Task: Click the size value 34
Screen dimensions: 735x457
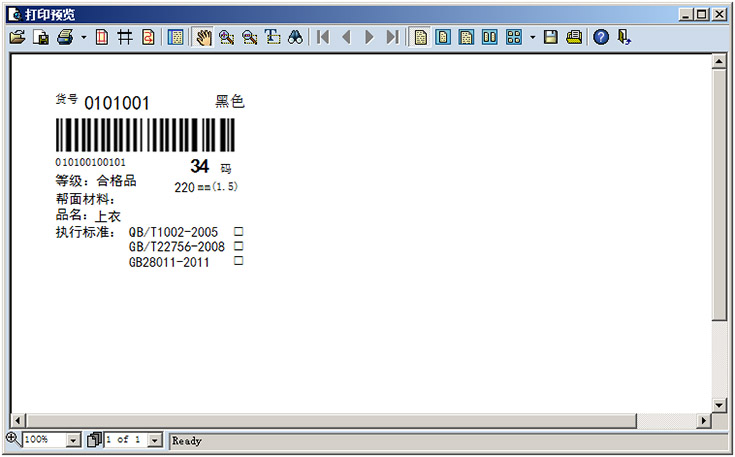Action: pos(200,166)
